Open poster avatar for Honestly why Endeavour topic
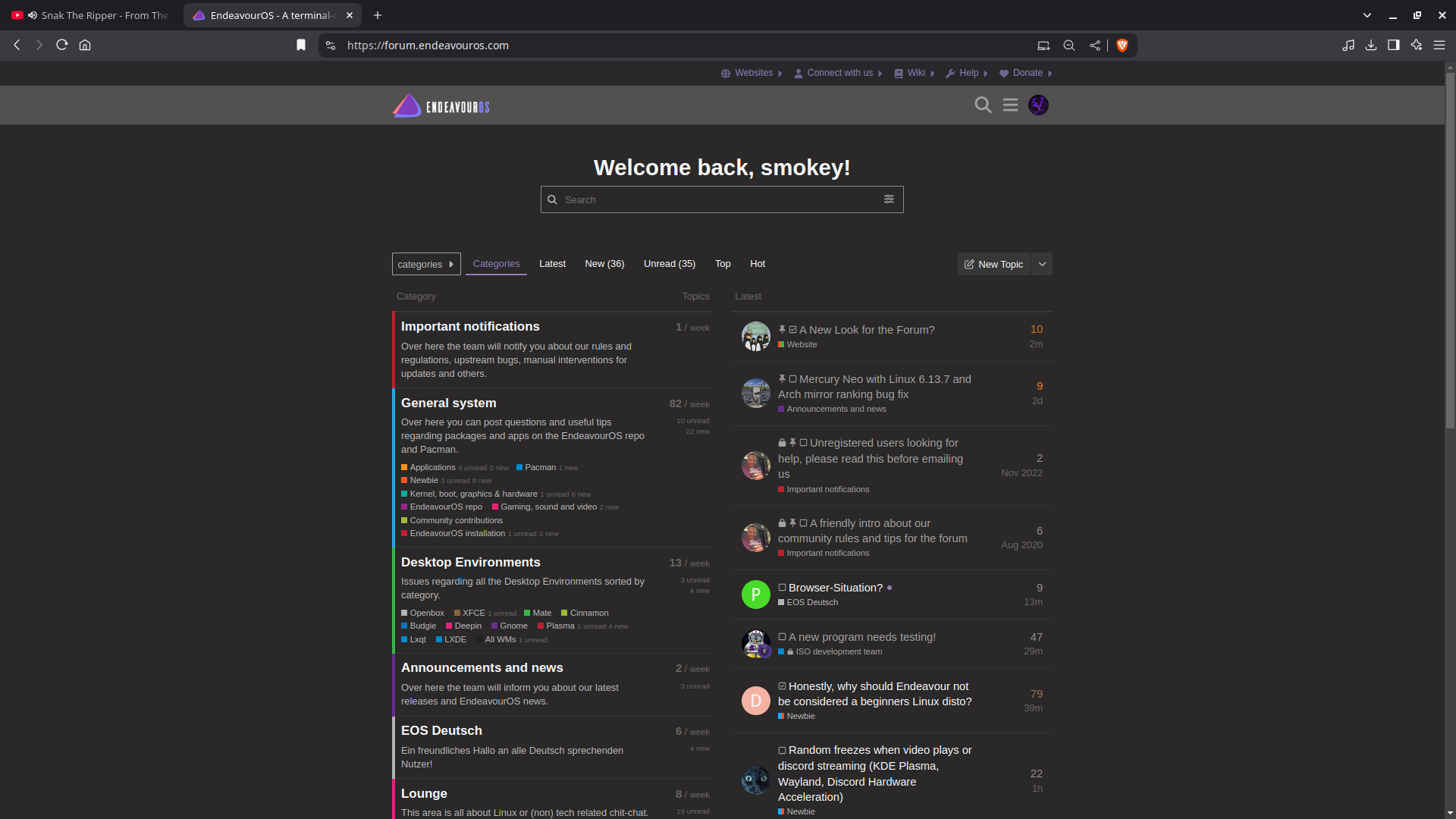Image resolution: width=1456 pixels, height=819 pixels. (756, 701)
